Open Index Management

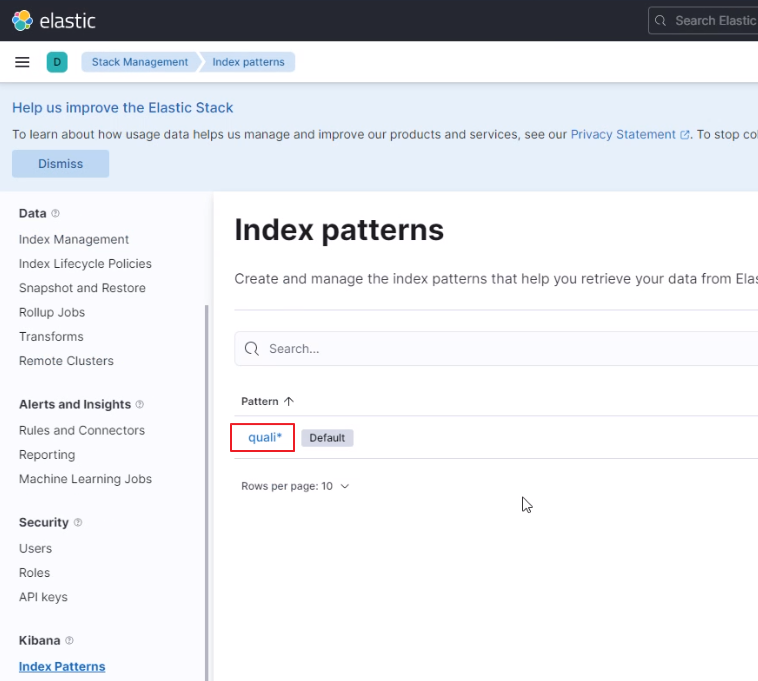point(73,239)
